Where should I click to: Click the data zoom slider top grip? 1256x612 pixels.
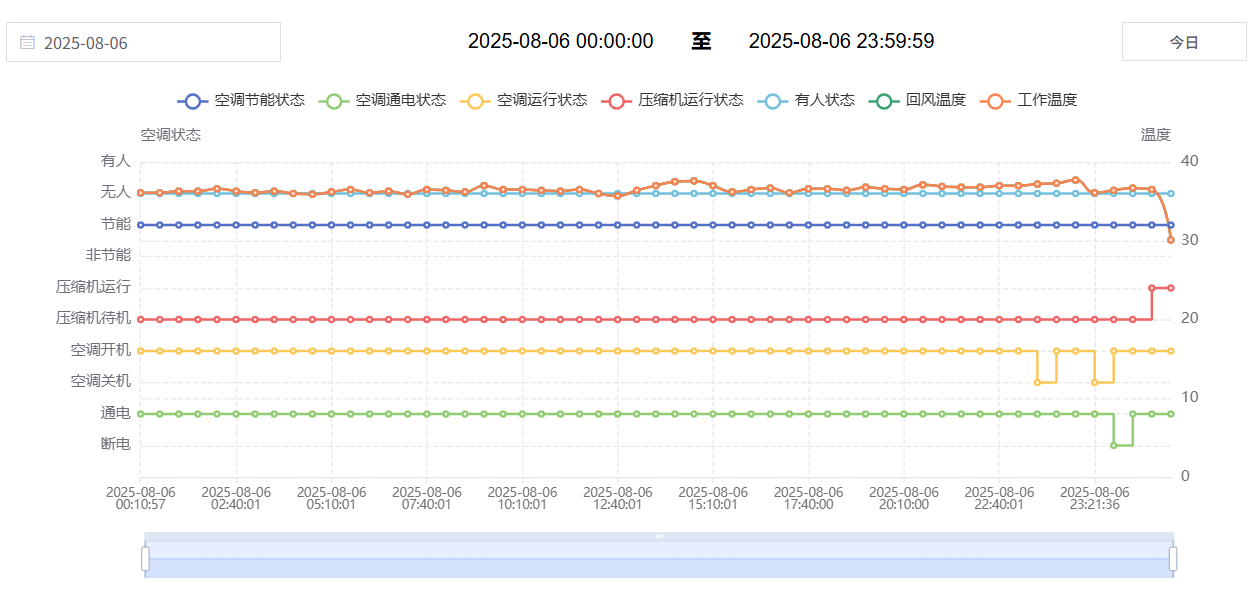click(x=659, y=536)
